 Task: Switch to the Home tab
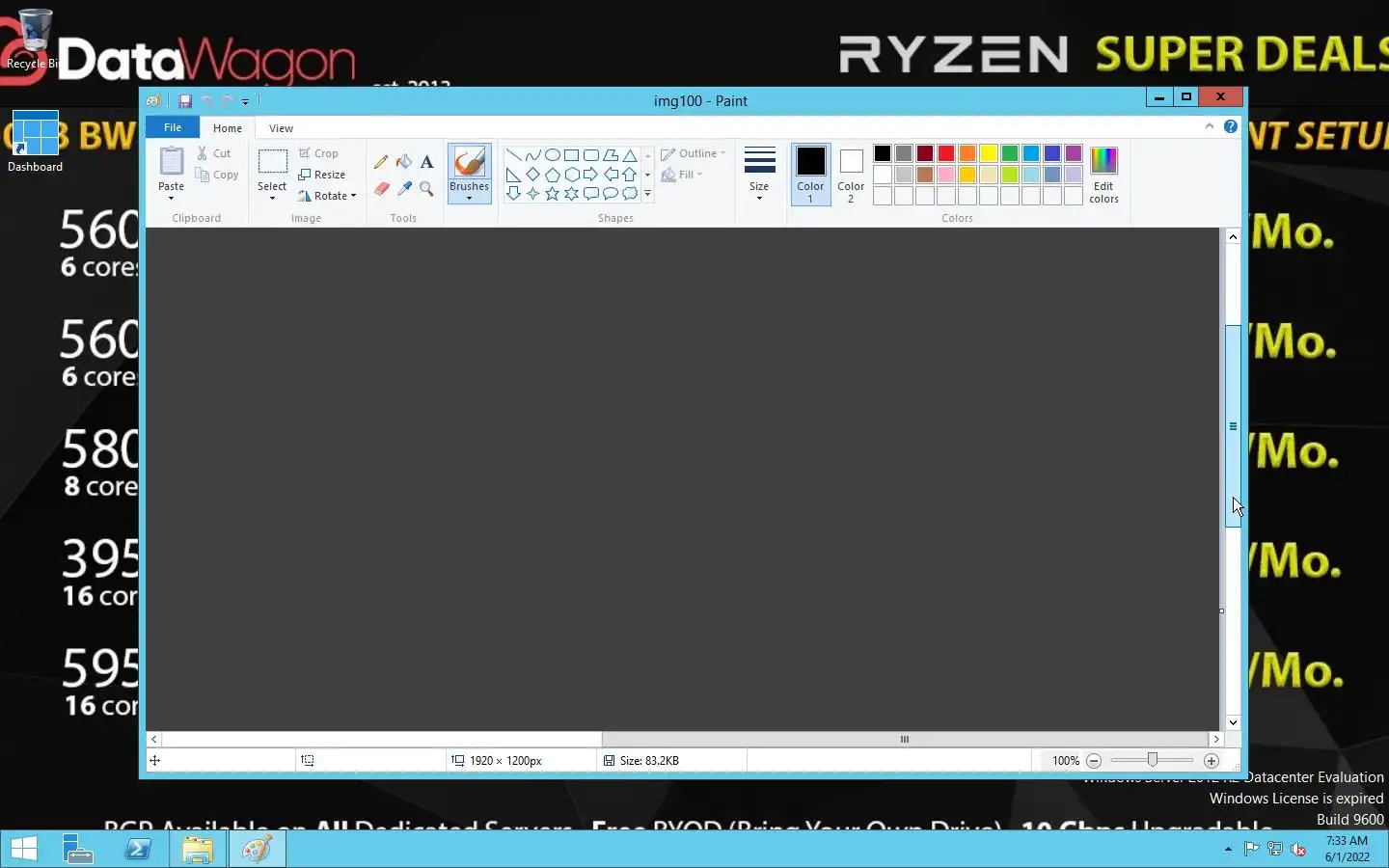point(228,128)
